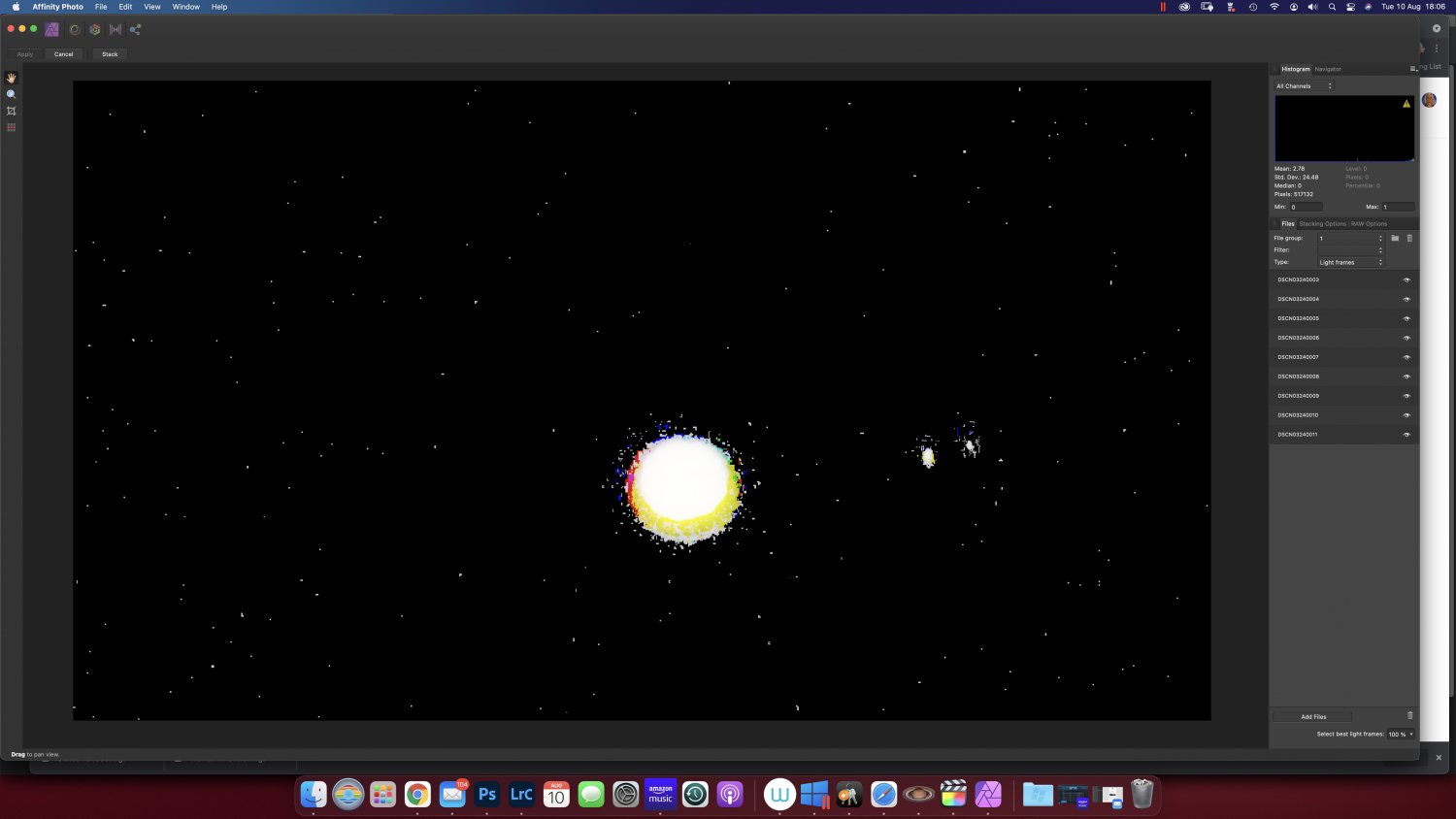
Task: Switch to the Navigator tab
Action: point(1326,69)
